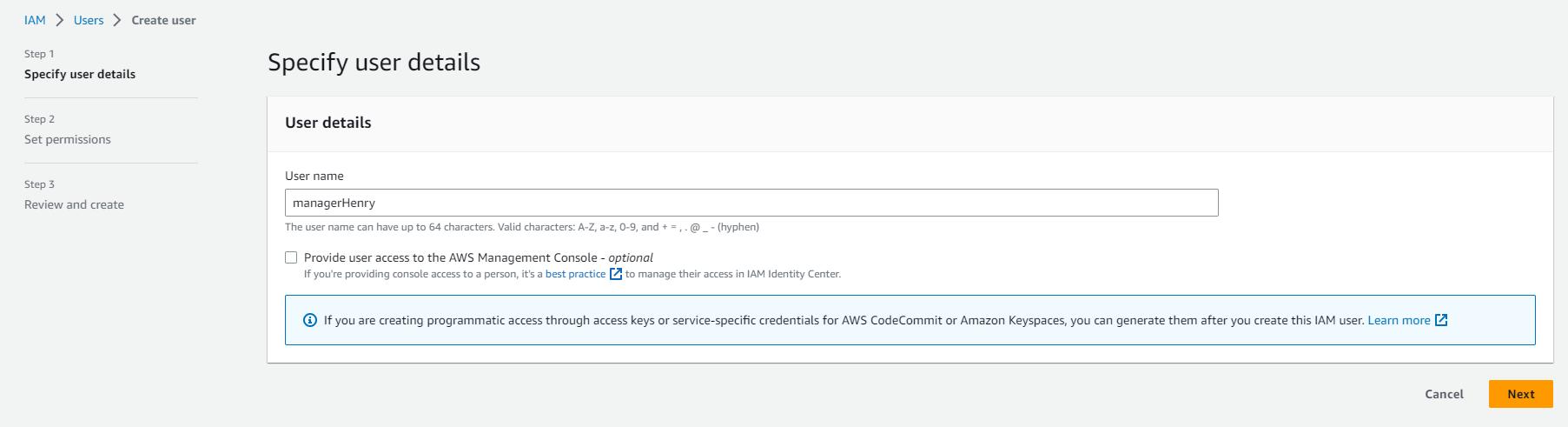The width and height of the screenshot is (1568, 427).
Task: Click the Create user breadcrumb item
Action: pos(163,20)
